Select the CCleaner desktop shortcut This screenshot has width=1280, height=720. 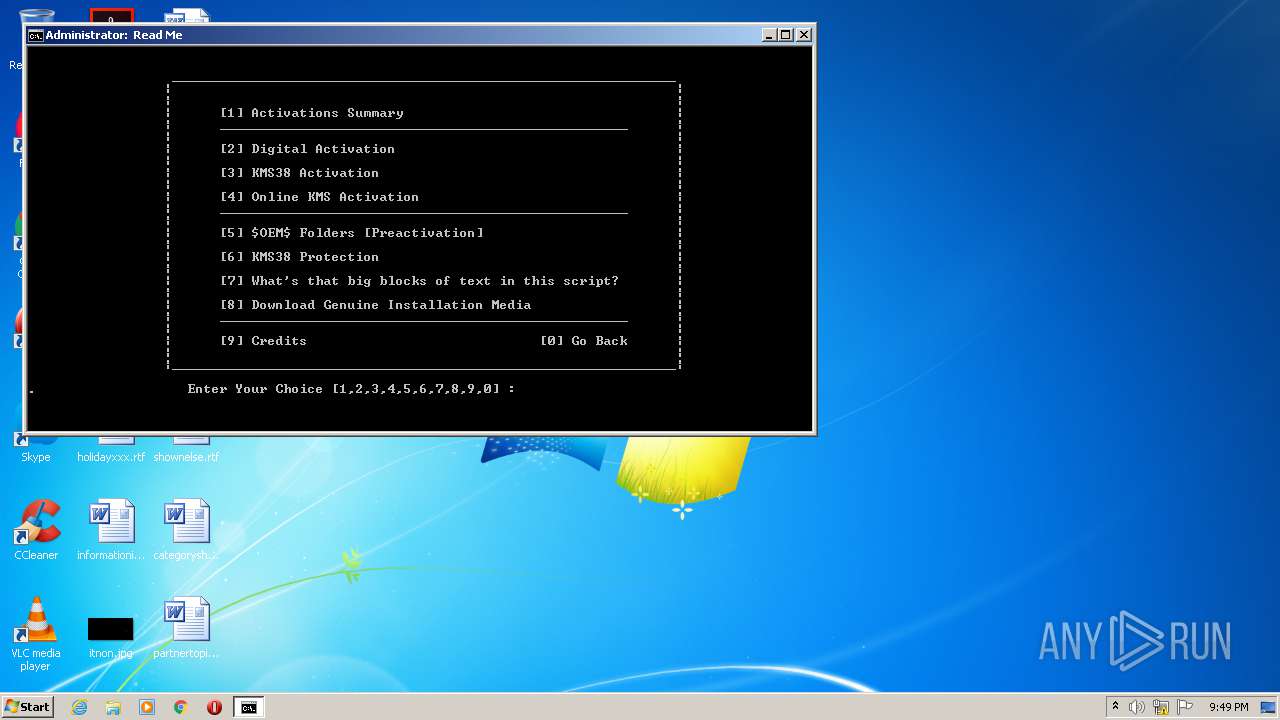[36, 530]
